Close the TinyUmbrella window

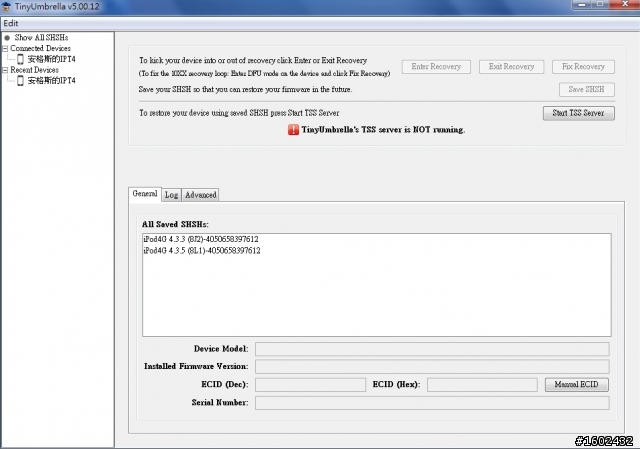pyautogui.click(x=624, y=4)
